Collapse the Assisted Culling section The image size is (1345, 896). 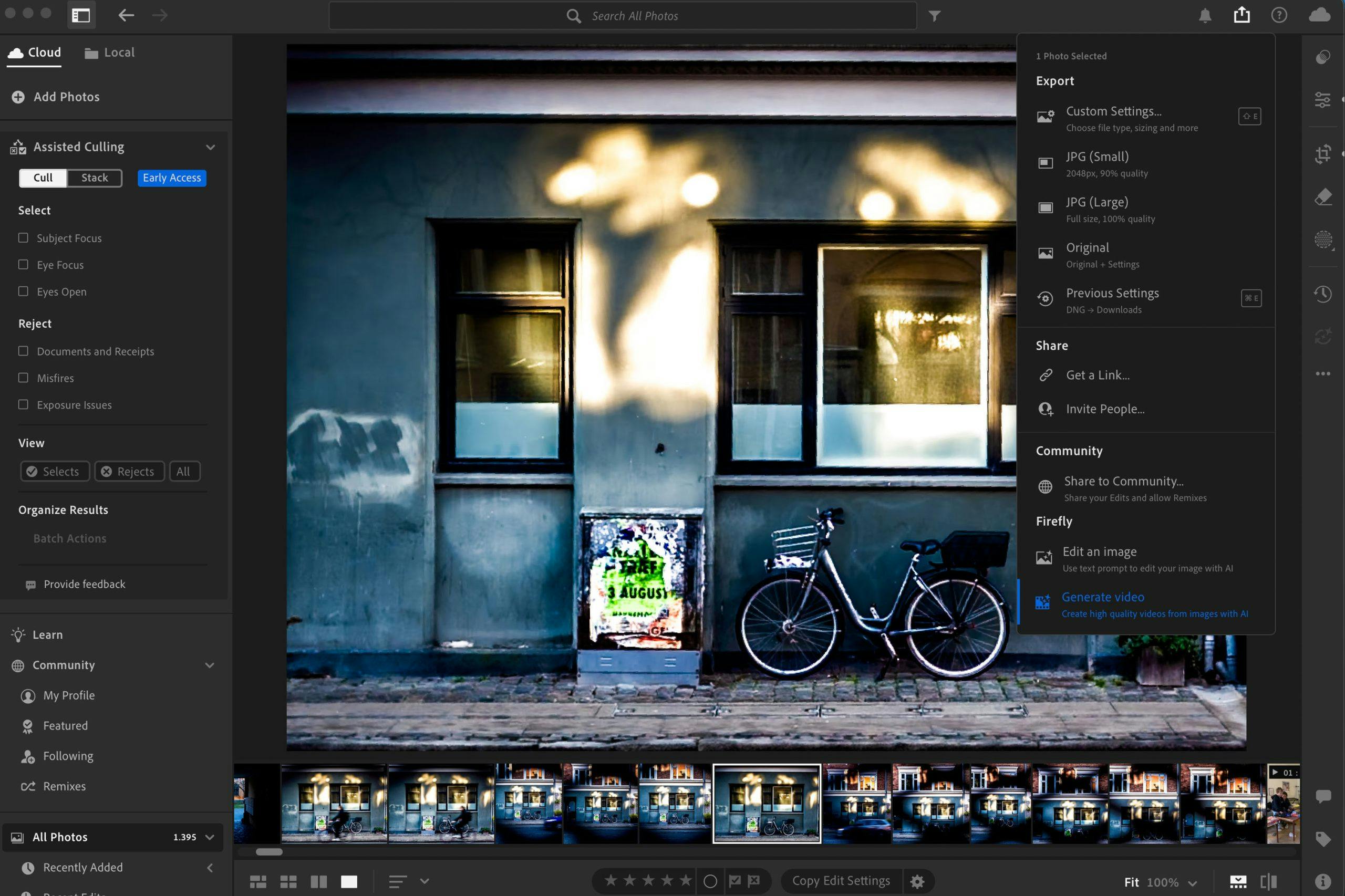210,147
